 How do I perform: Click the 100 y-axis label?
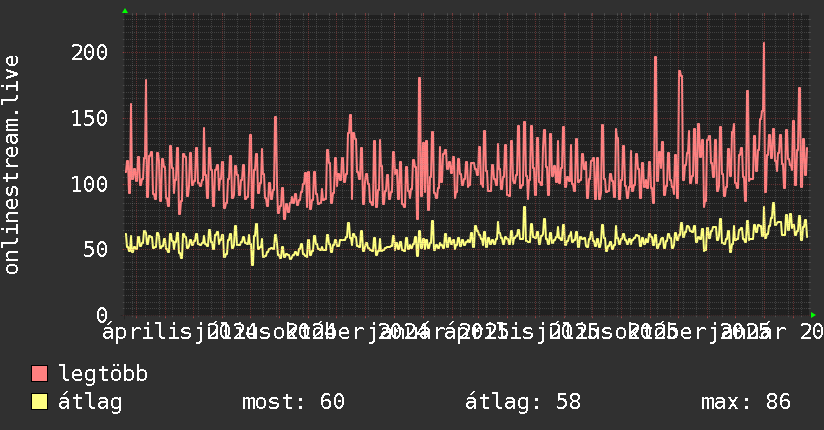tap(90, 184)
